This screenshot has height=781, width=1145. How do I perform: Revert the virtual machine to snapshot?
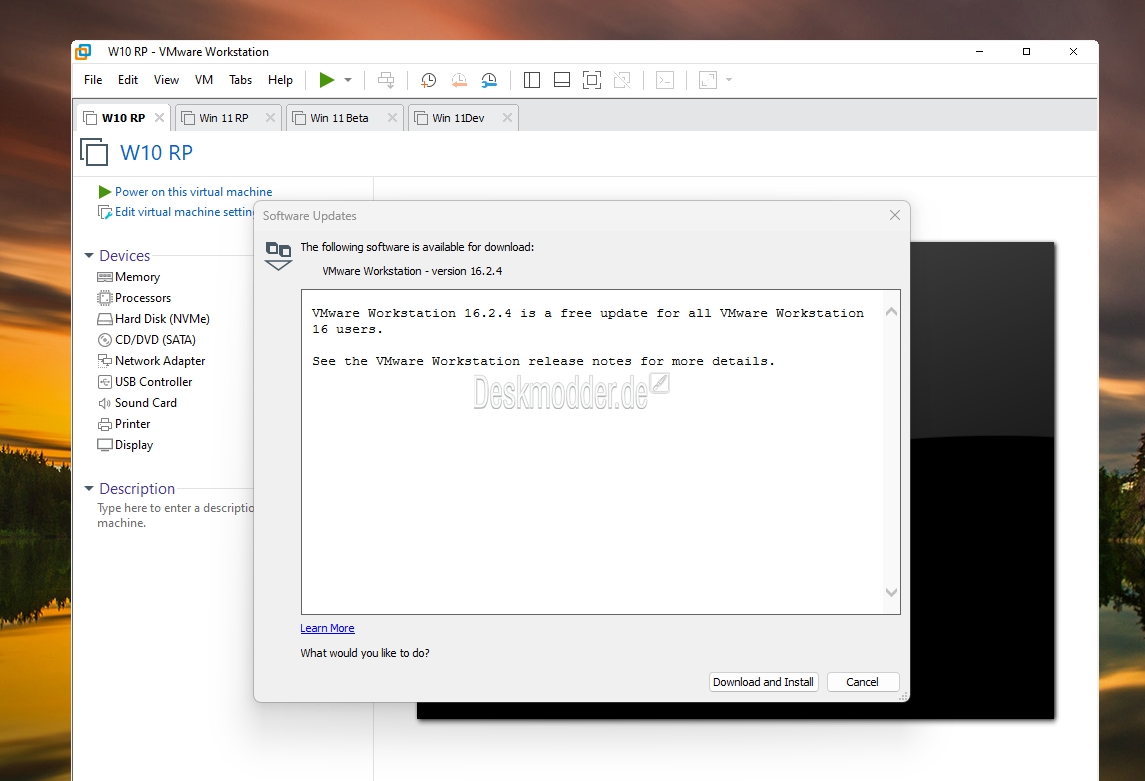pyautogui.click(x=459, y=80)
